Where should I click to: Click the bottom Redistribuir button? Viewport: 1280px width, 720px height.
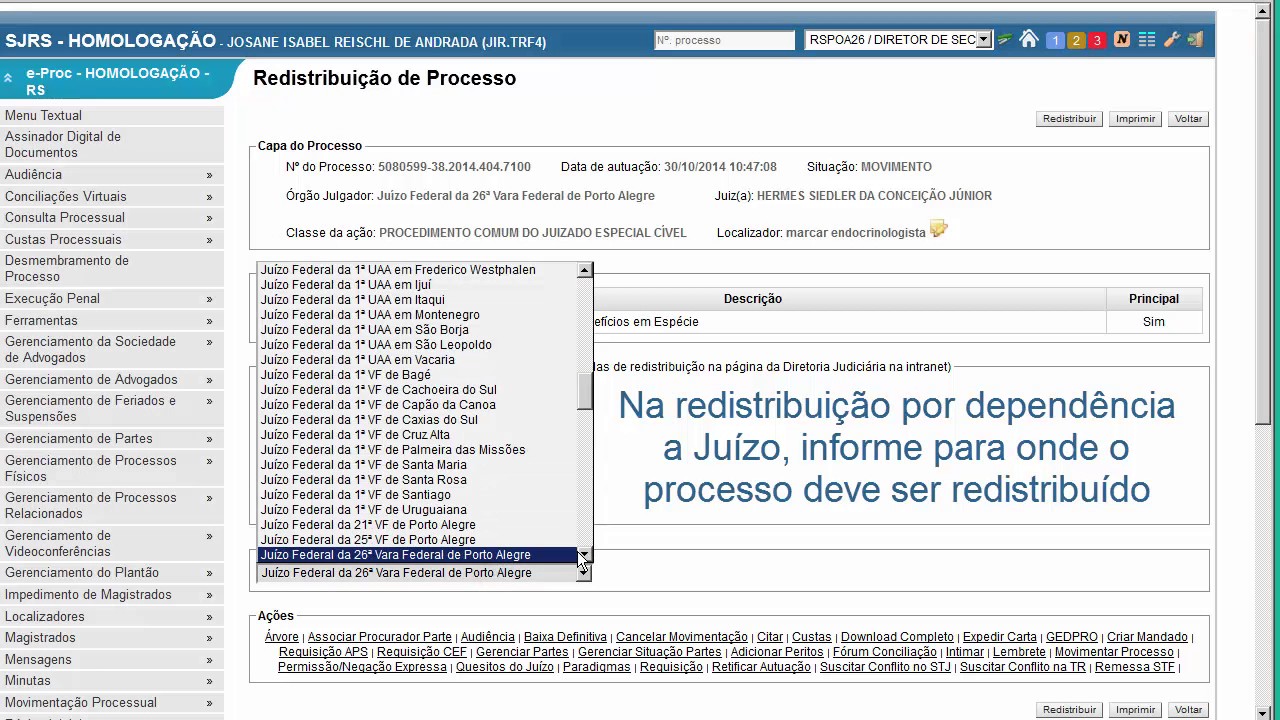pyautogui.click(x=1069, y=709)
